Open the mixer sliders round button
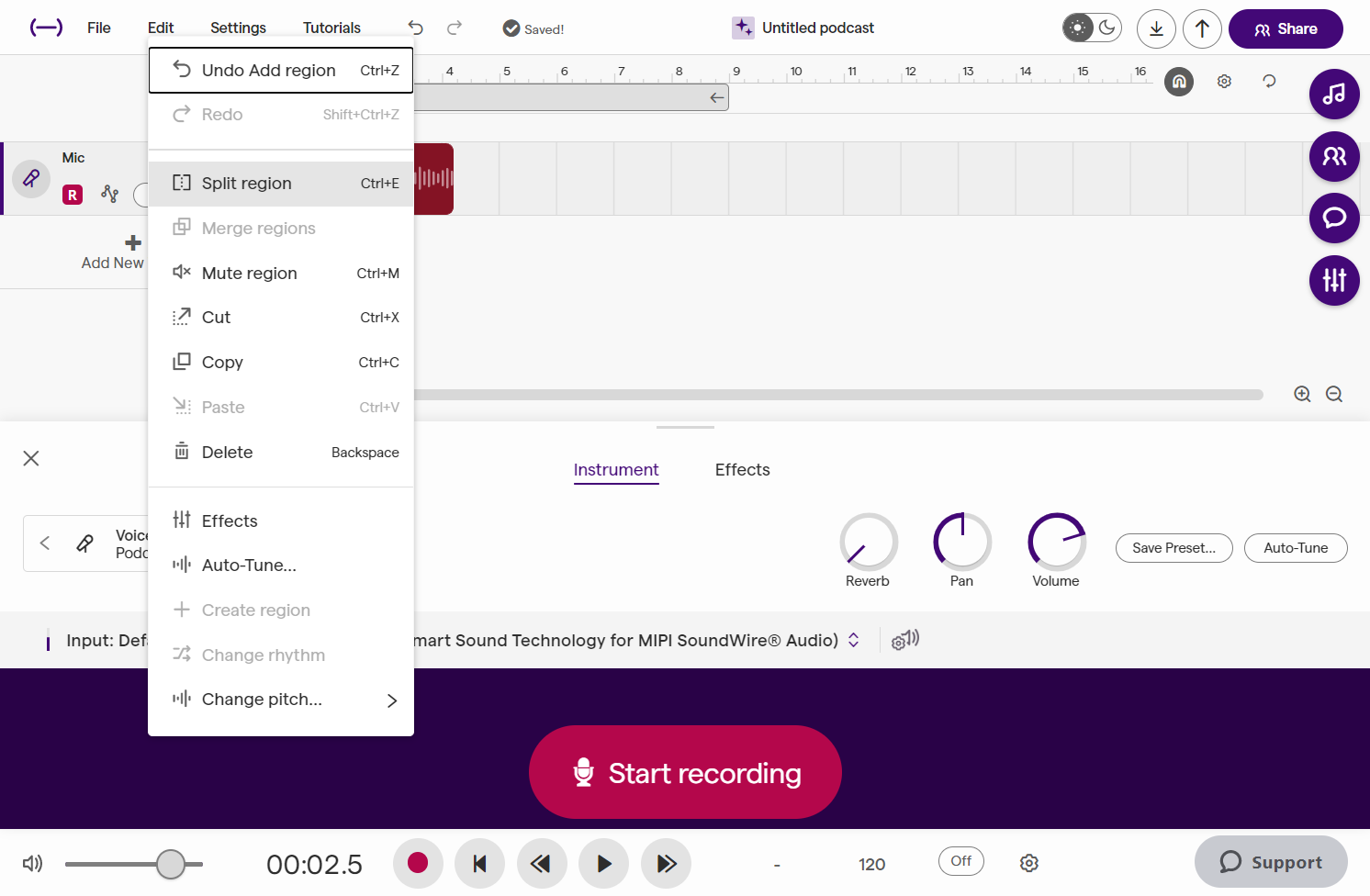1370x896 pixels. coord(1334,280)
